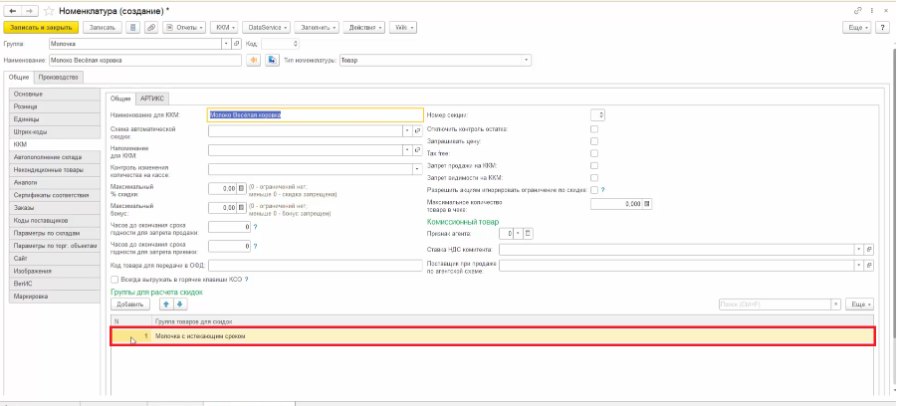The image size is (900, 406).
Task: Move discount group up with blue arrow
Action: pyautogui.click(x=166, y=304)
